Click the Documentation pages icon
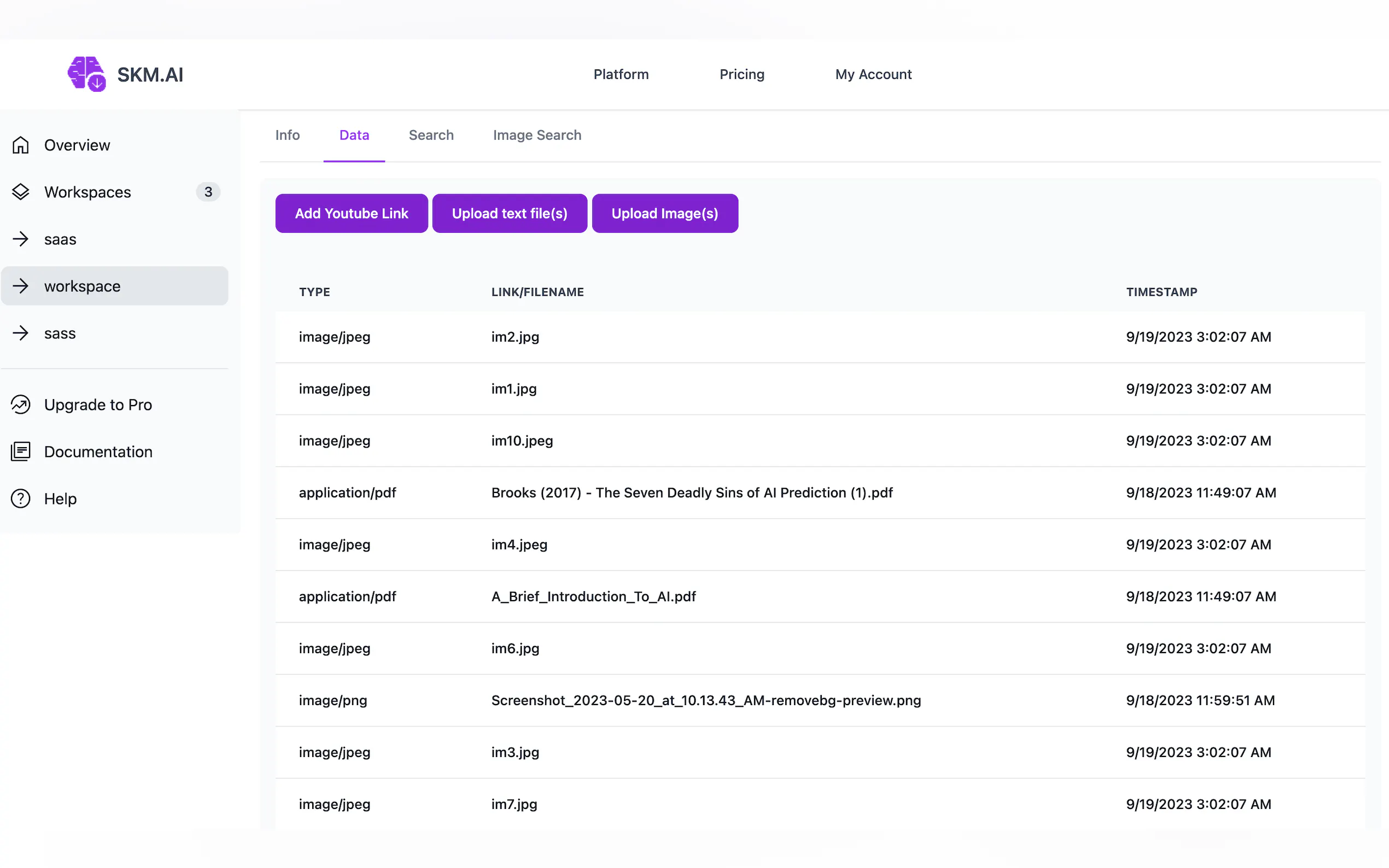Screen dimensions: 1389x868 pyautogui.click(x=21, y=452)
